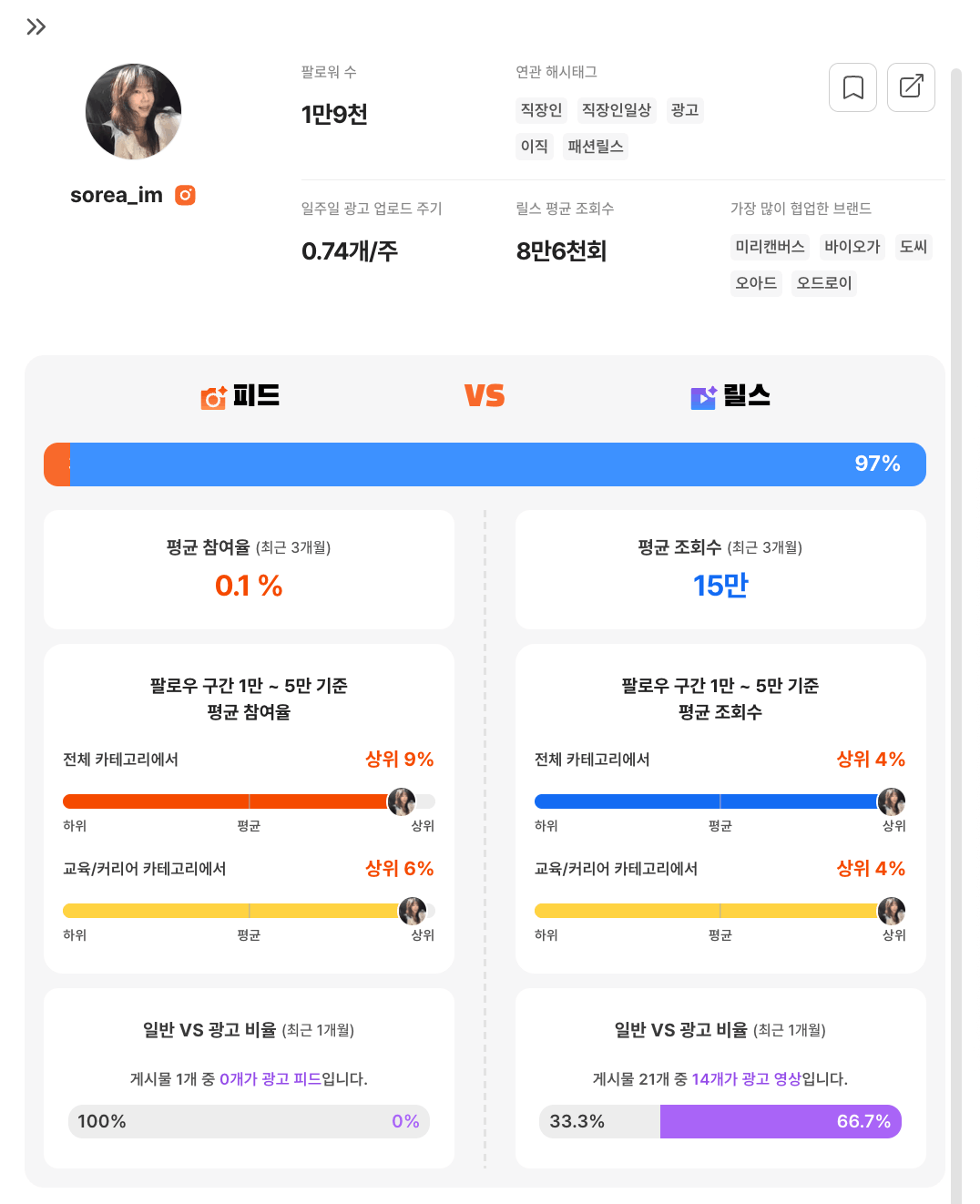Screen dimensions: 980x1204
Task: Bookmark the sorea_im profile
Action: click(852, 87)
